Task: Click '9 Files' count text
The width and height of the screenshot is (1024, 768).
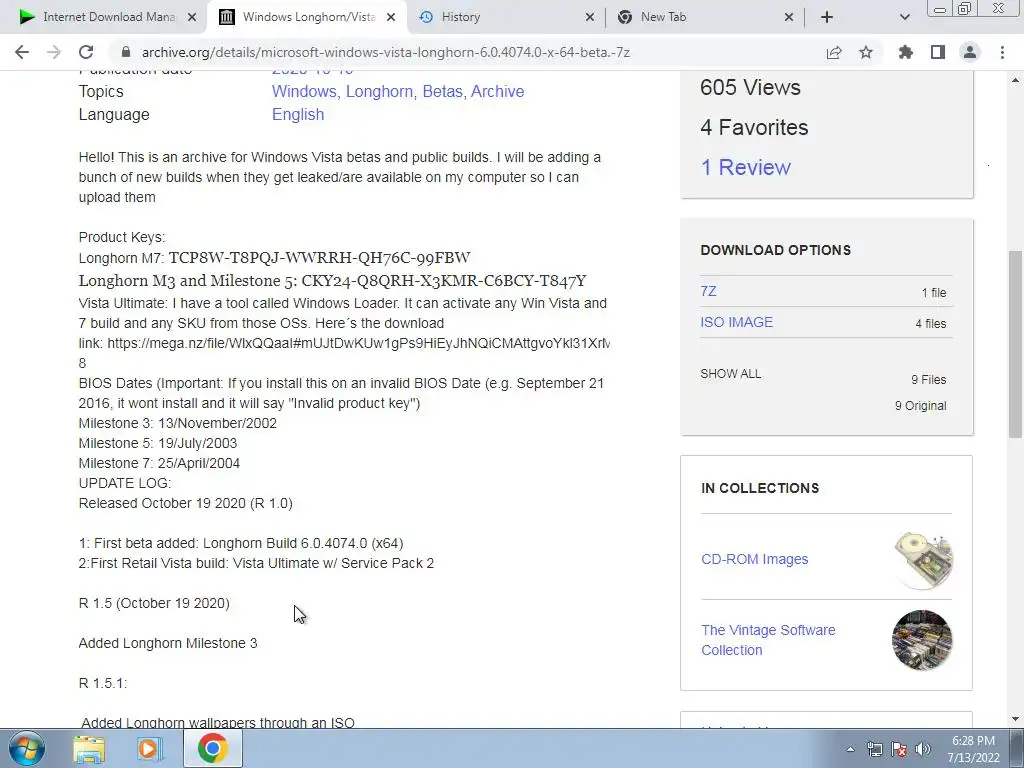Action: 928,379
